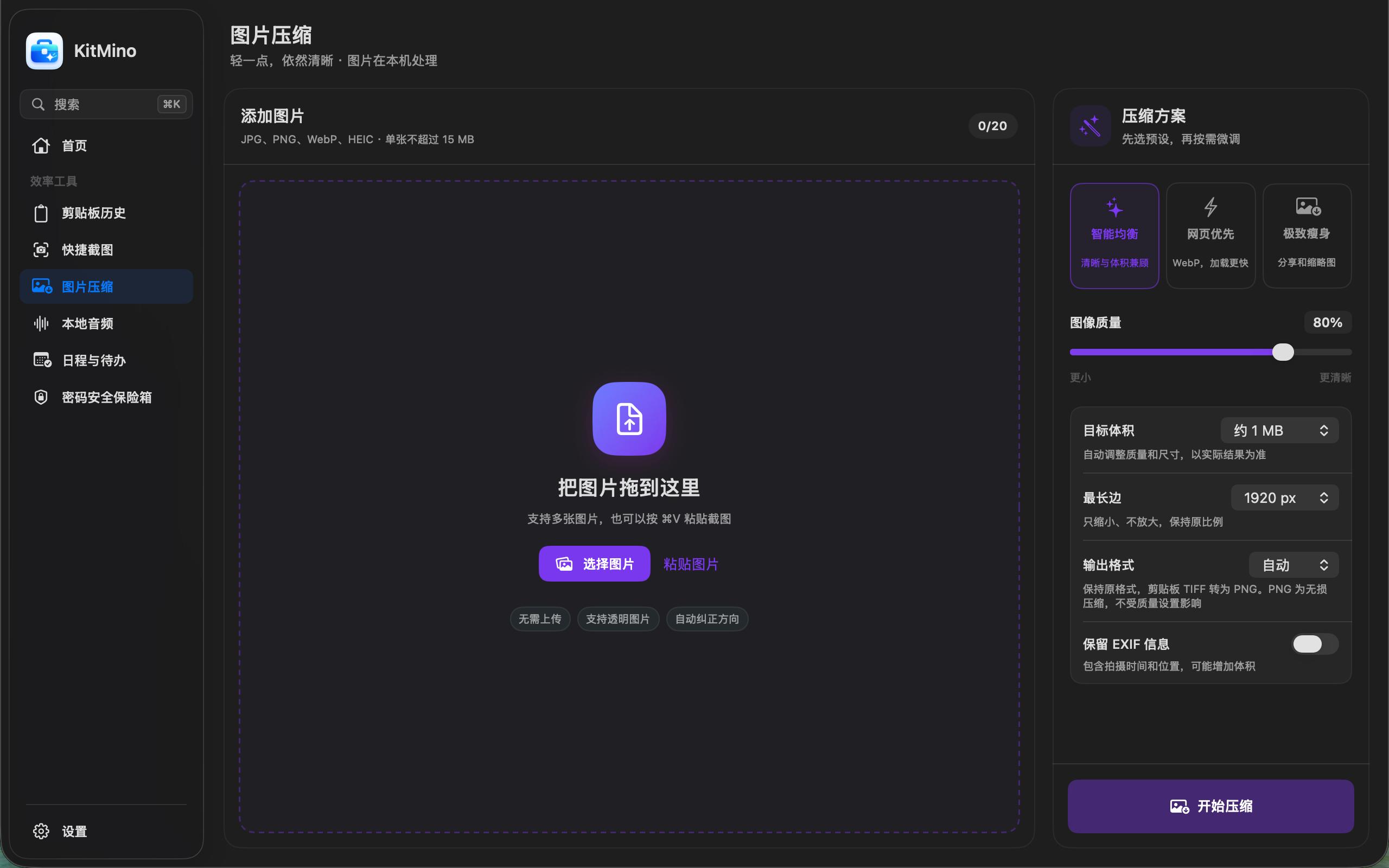Click the ⌘K shortcut badge
This screenshot has width=1389, height=868.
(171, 104)
